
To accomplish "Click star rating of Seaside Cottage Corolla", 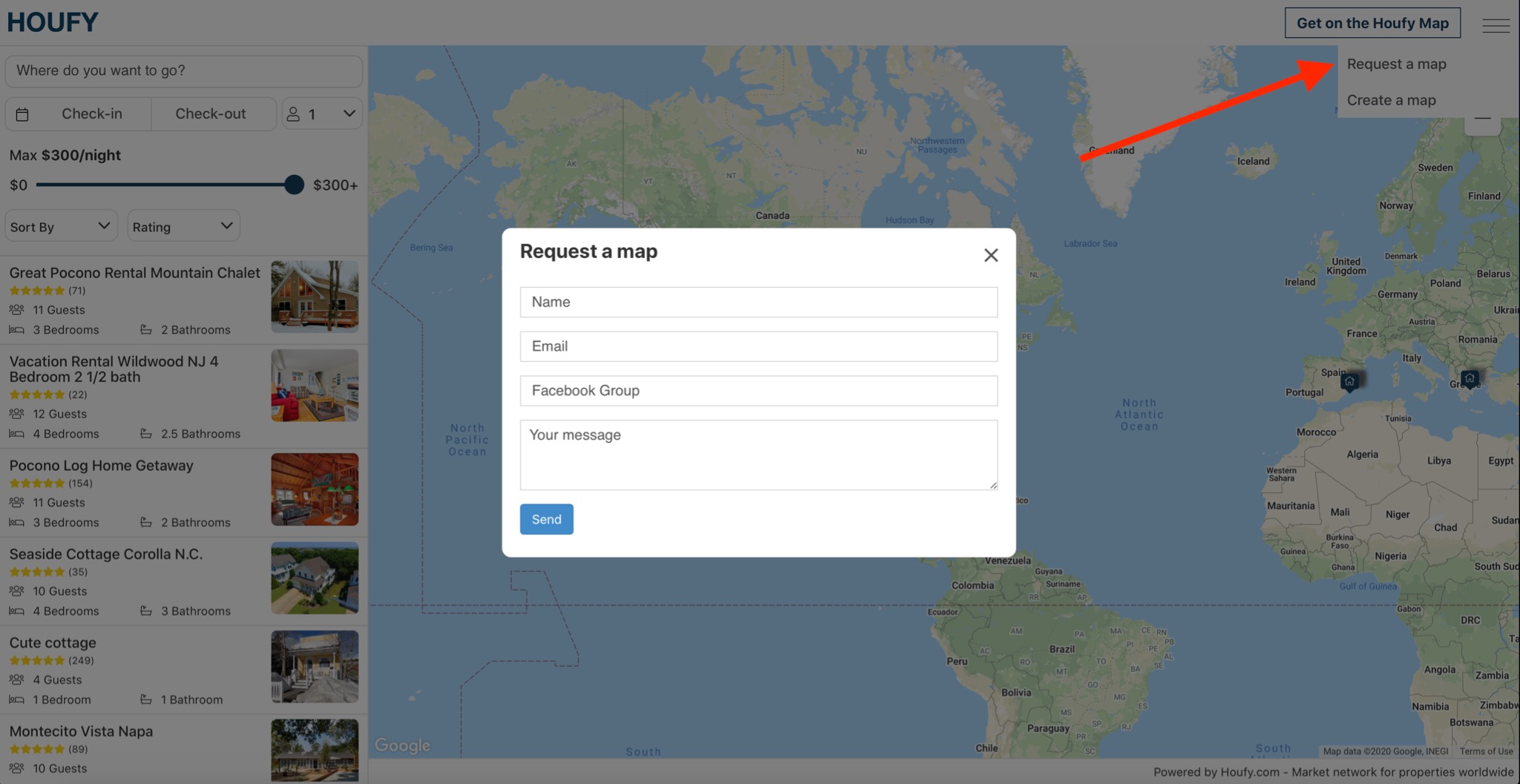I will click(37, 572).
